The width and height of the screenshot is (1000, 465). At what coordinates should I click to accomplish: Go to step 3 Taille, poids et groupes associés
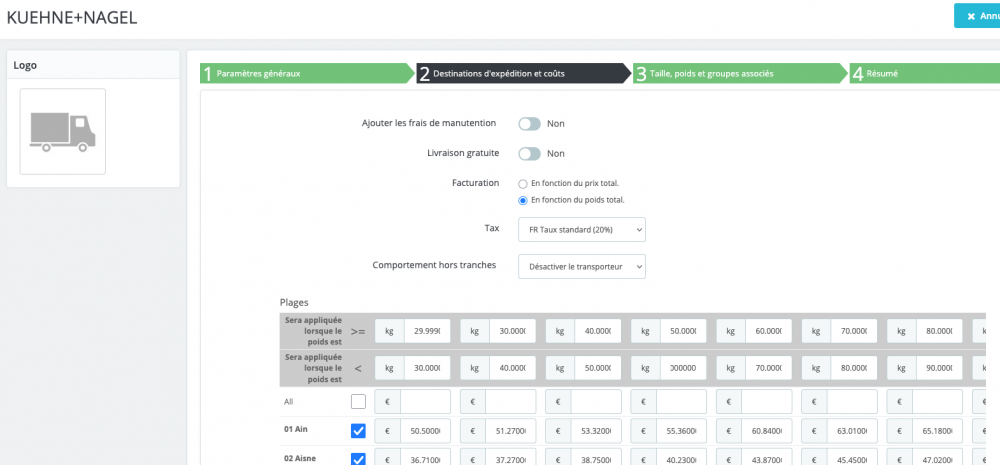pos(740,73)
